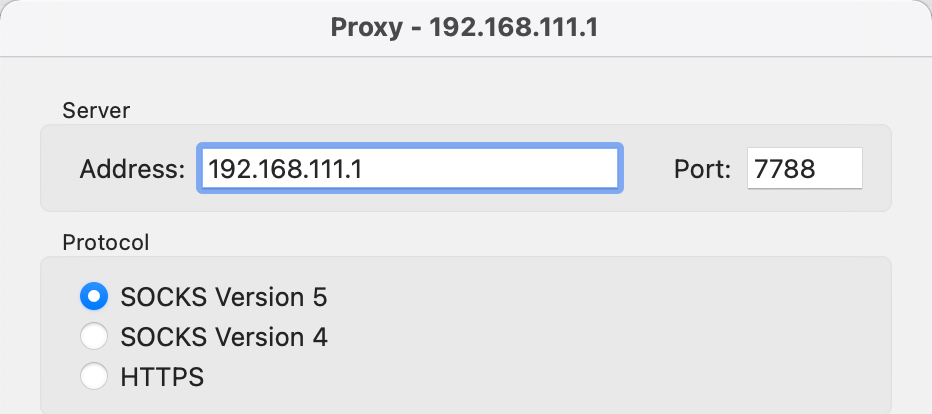
Task: Choose the SOCKS Version 4 radio button
Action: pos(94,336)
